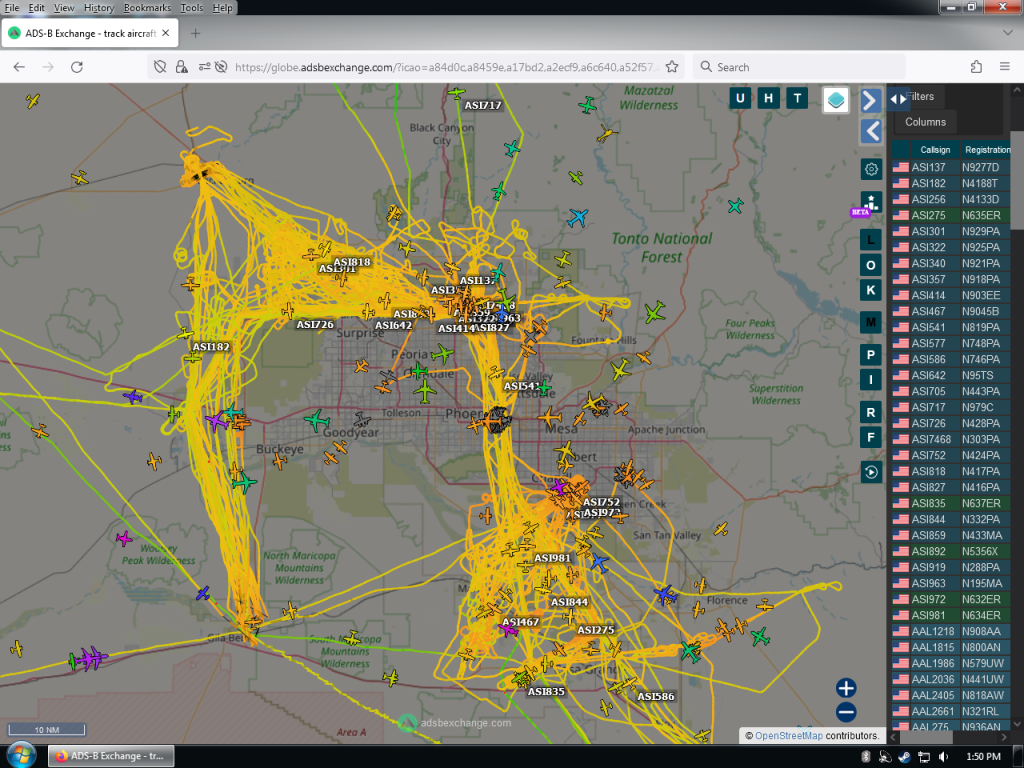Toggle the L labels button
Viewport: 1024px width, 768px height.
coord(871,240)
